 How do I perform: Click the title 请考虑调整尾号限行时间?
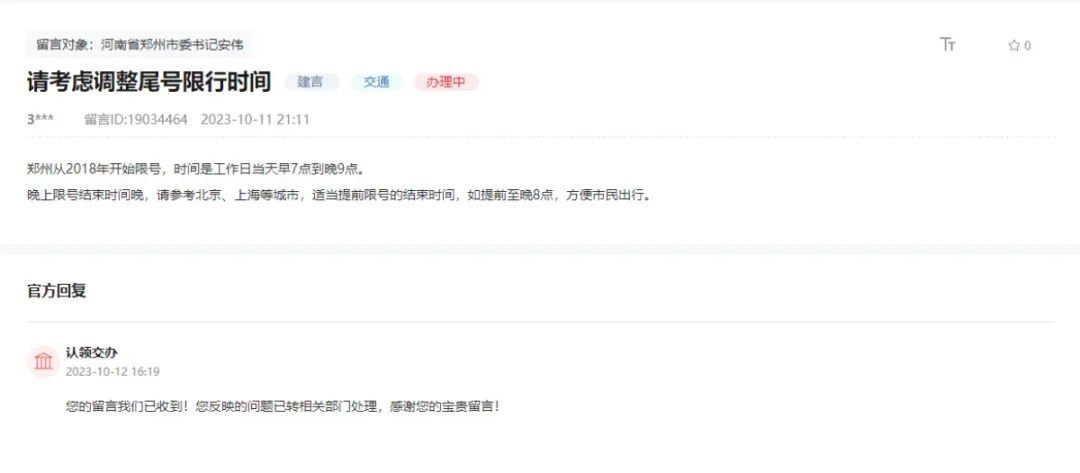pyautogui.click(x=149, y=82)
